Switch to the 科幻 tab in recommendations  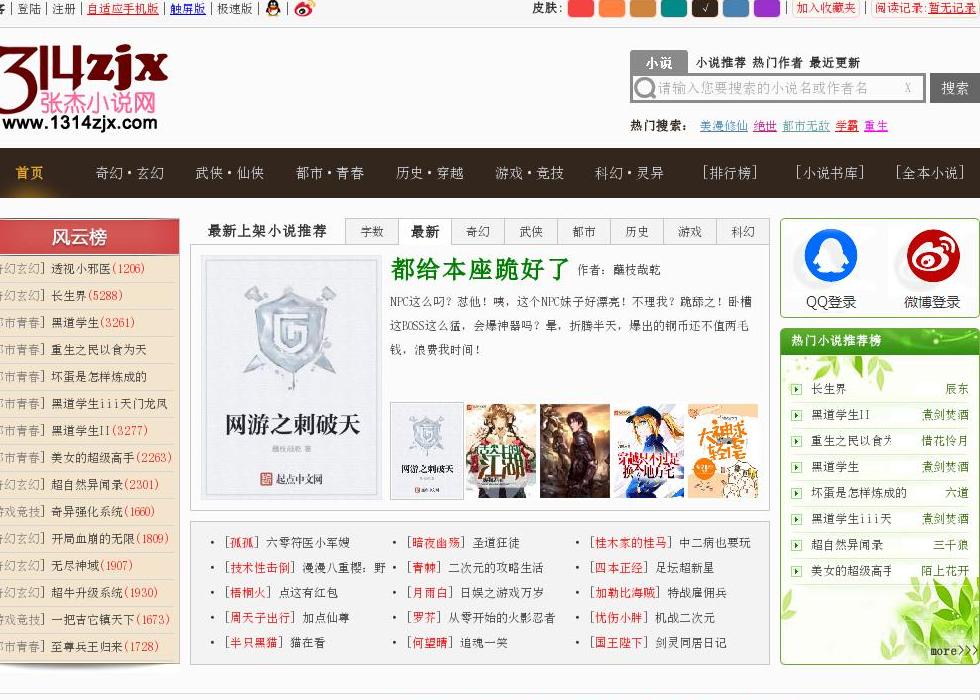(x=743, y=232)
